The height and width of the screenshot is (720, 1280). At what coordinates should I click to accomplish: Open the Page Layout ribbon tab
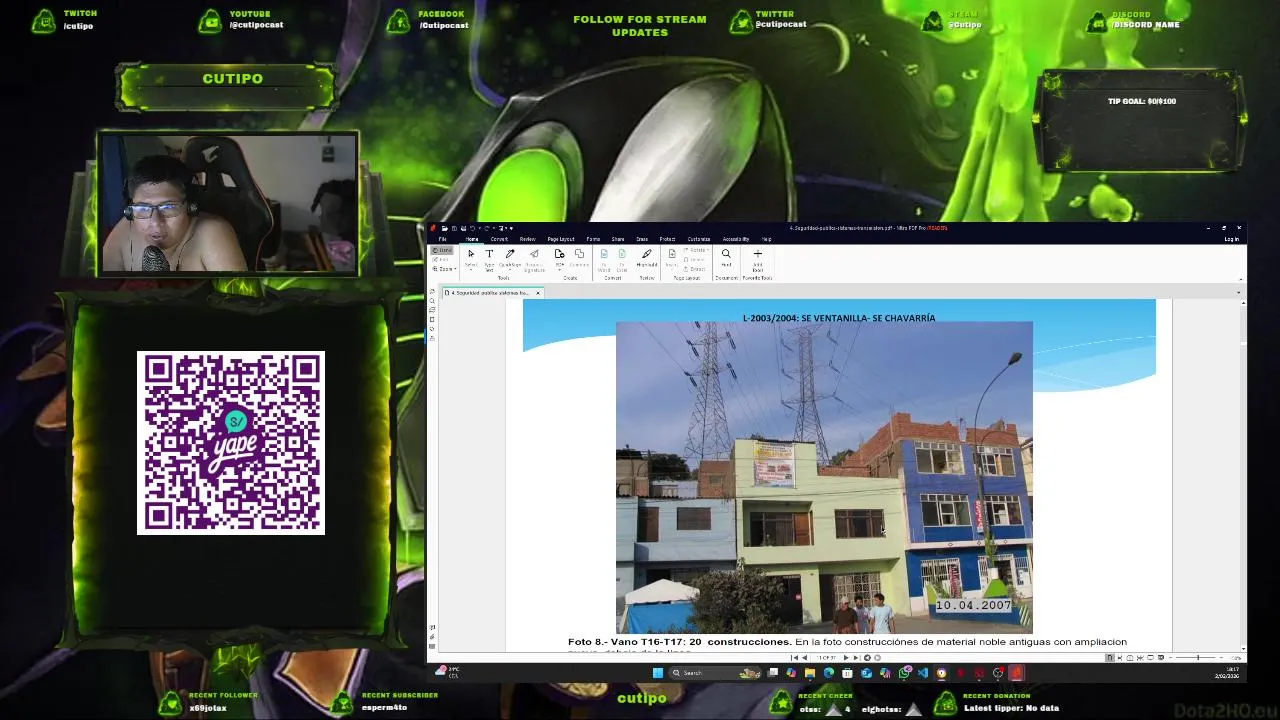(x=561, y=239)
